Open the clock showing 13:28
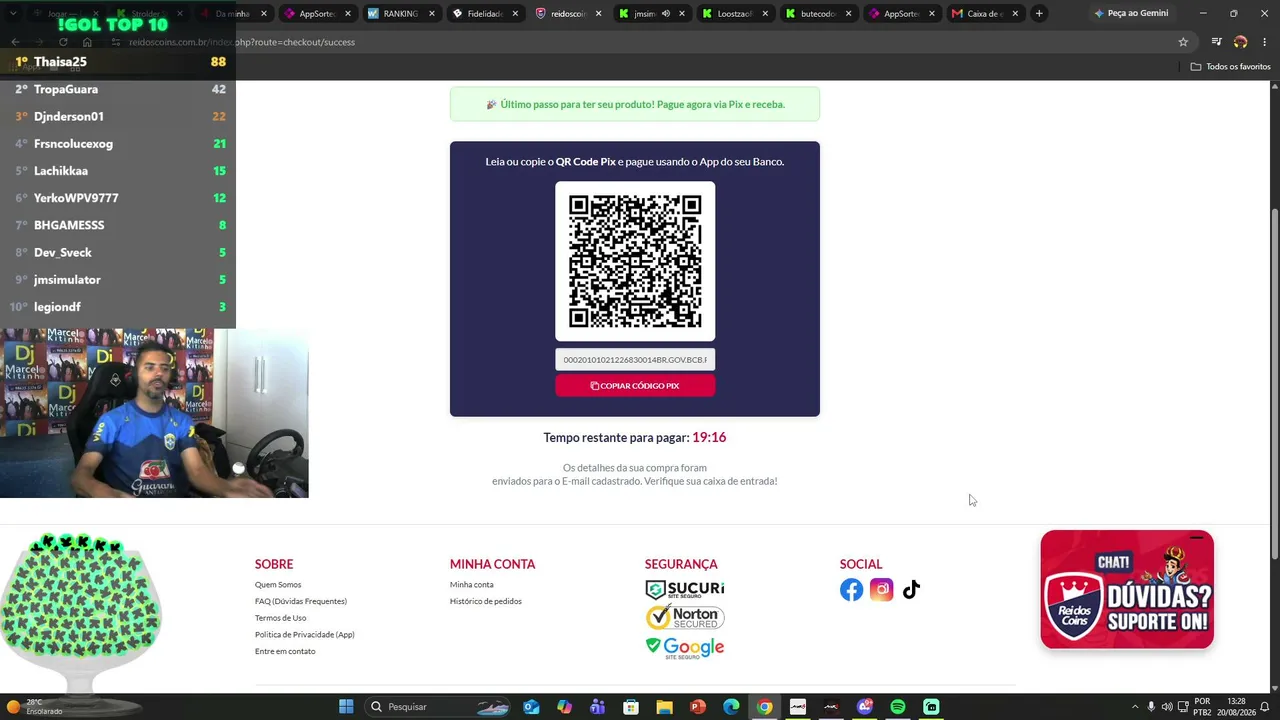 [x=1236, y=707]
